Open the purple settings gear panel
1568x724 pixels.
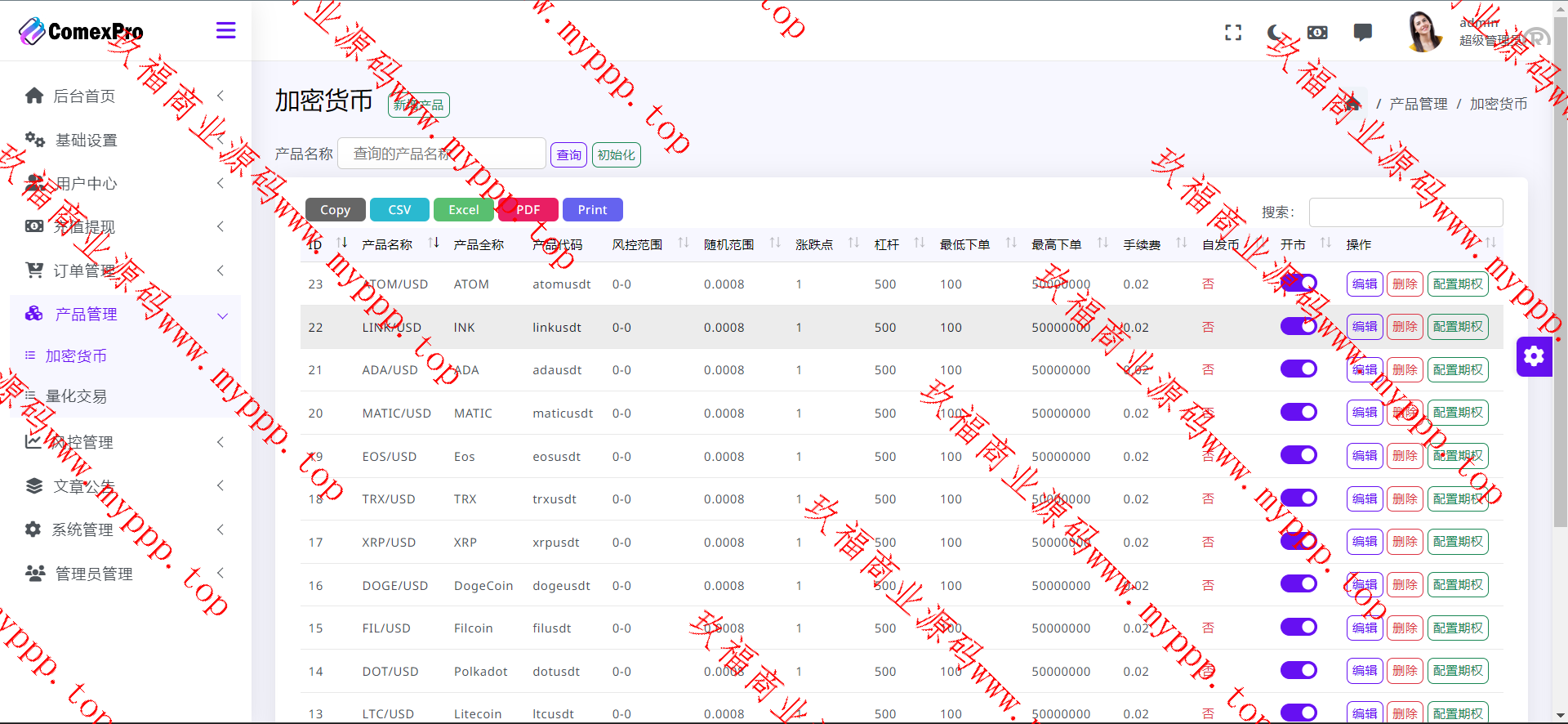coord(1534,356)
